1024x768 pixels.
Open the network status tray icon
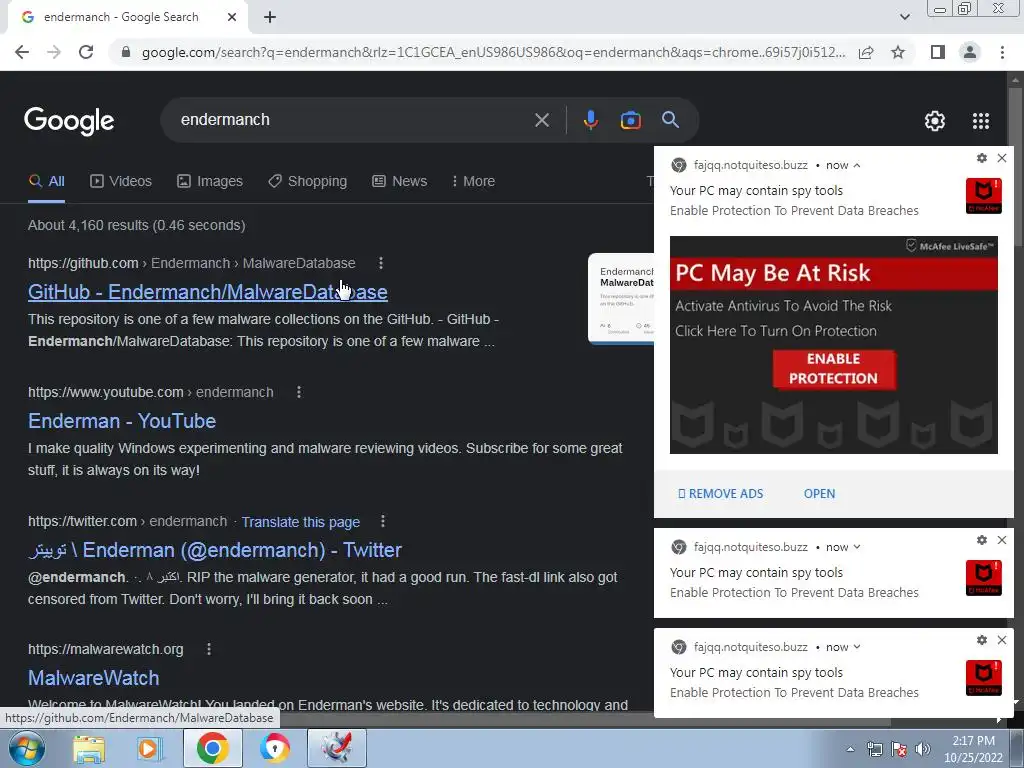point(874,749)
